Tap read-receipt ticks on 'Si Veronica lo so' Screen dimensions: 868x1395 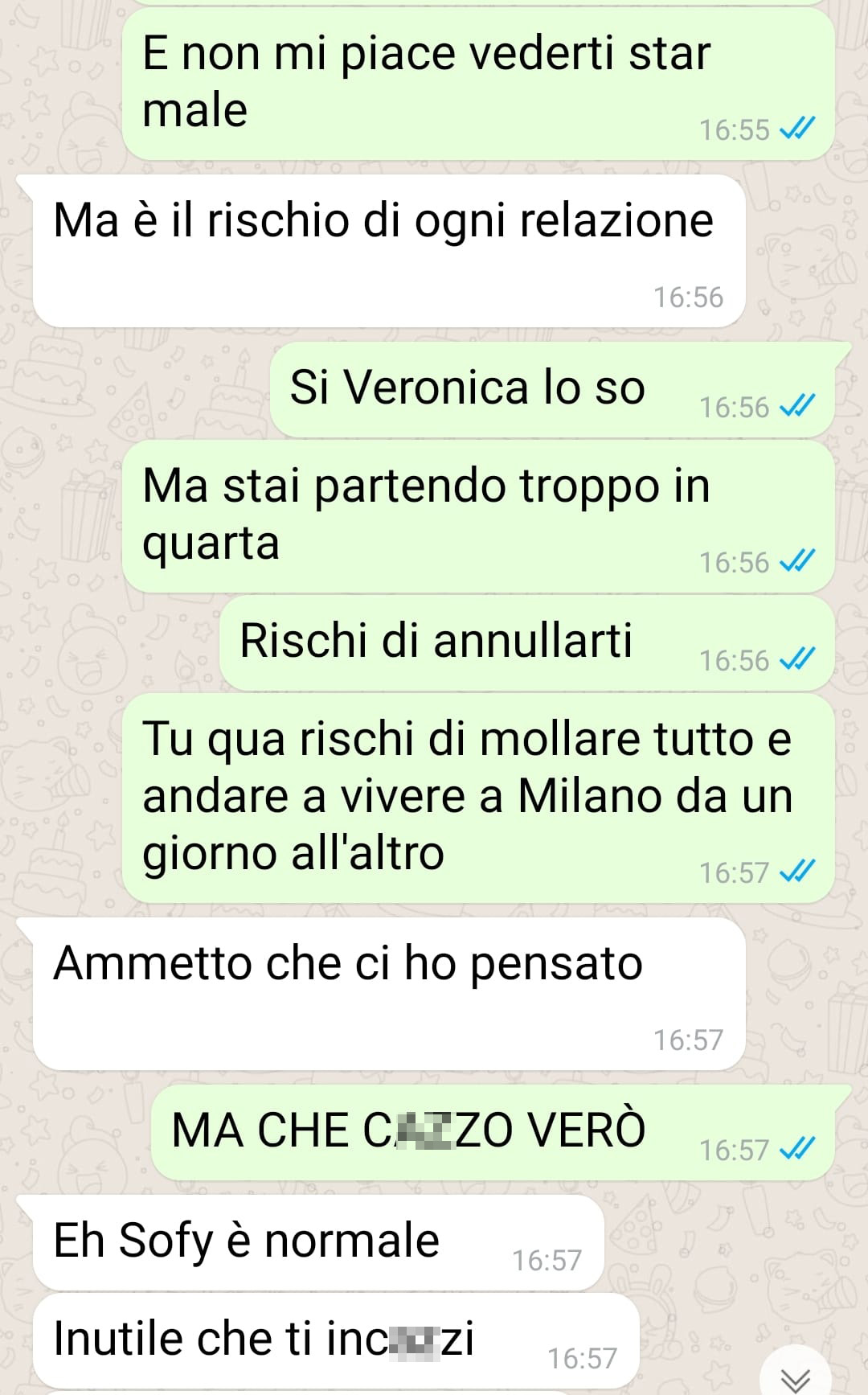pos(797,405)
